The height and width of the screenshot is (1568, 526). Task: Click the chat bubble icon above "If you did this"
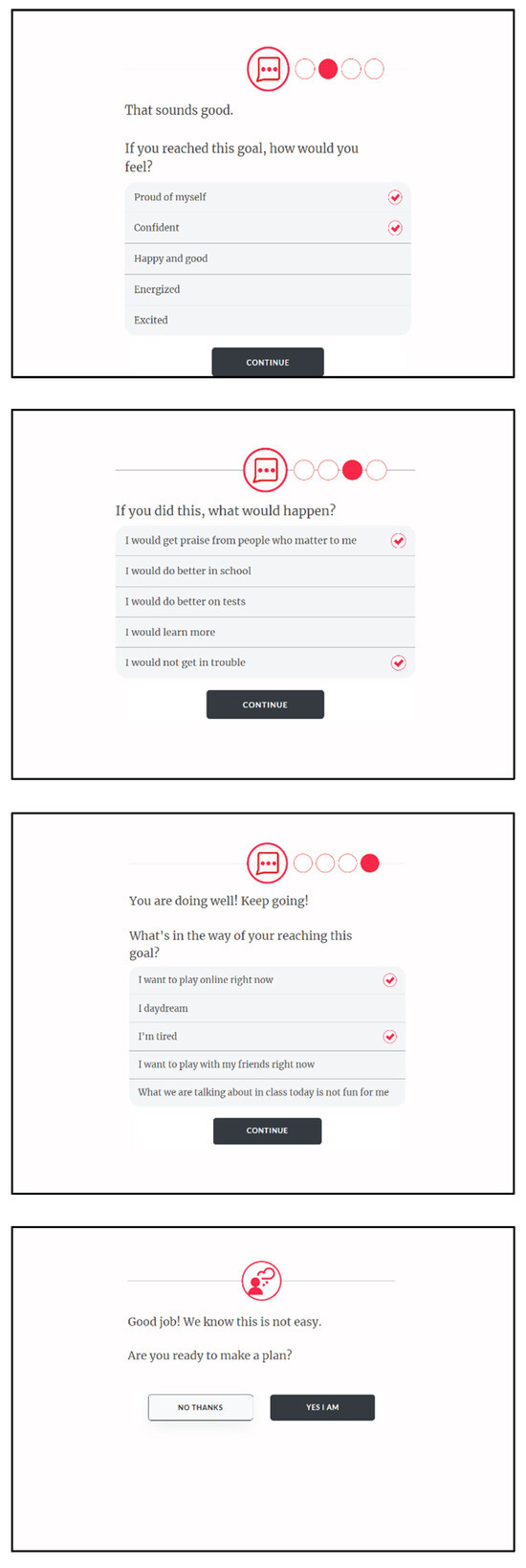tap(265, 470)
